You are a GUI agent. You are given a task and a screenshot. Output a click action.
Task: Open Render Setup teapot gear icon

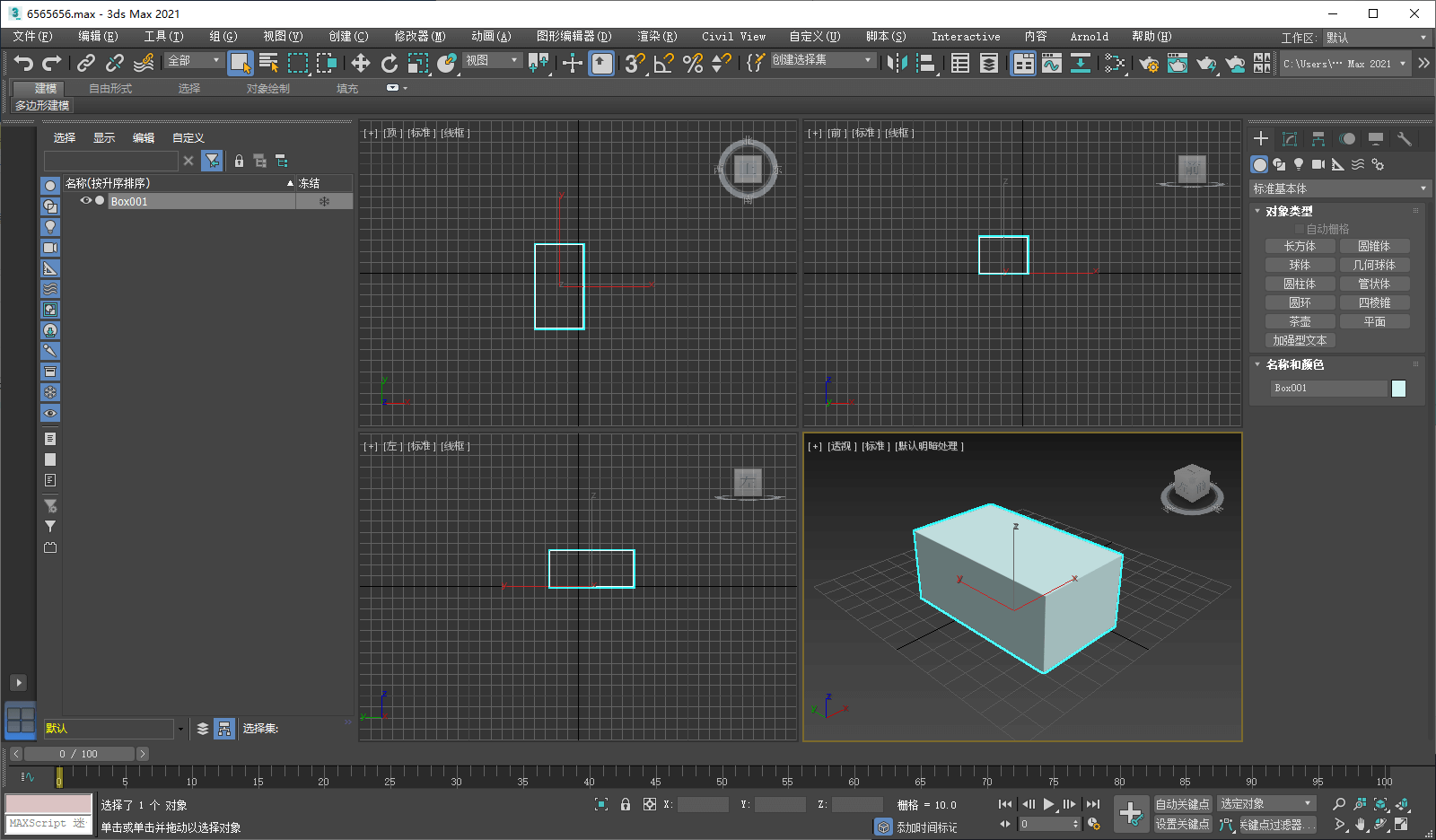(1149, 63)
